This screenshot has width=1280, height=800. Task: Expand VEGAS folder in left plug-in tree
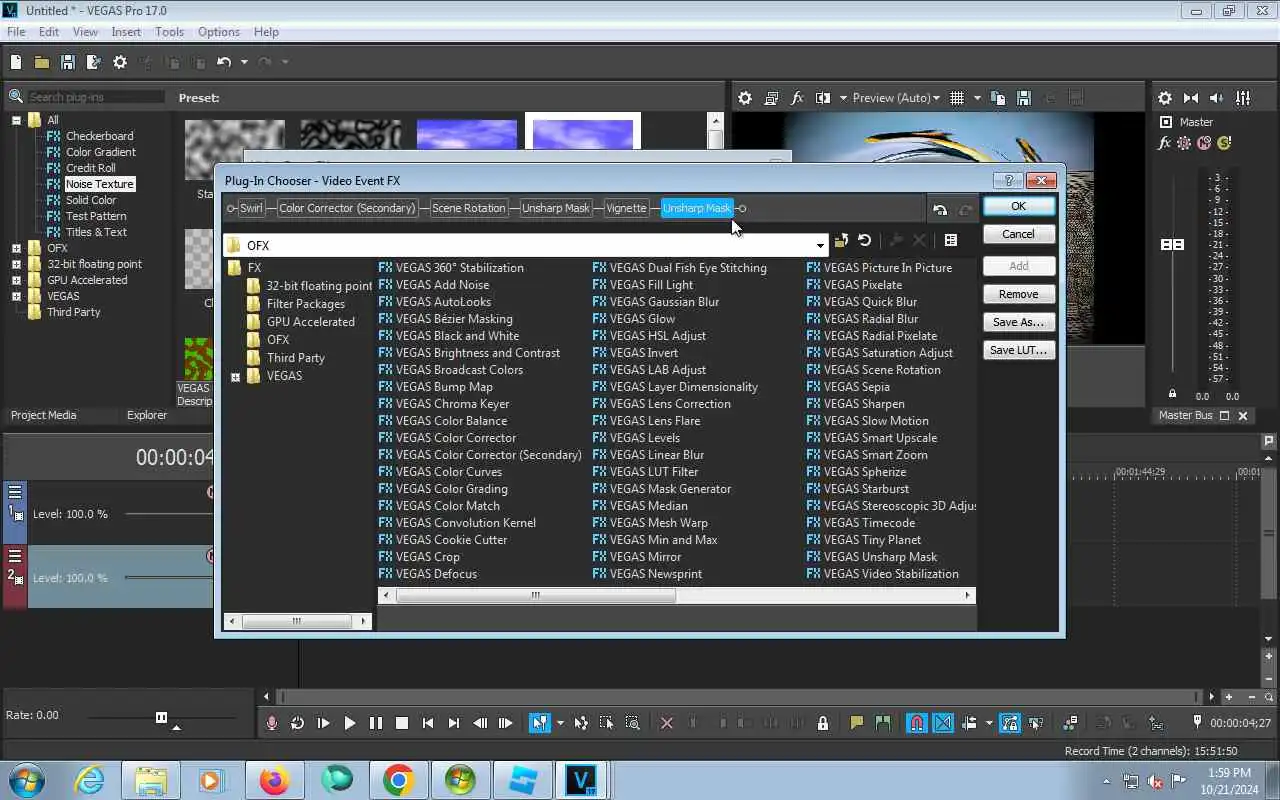(16, 296)
